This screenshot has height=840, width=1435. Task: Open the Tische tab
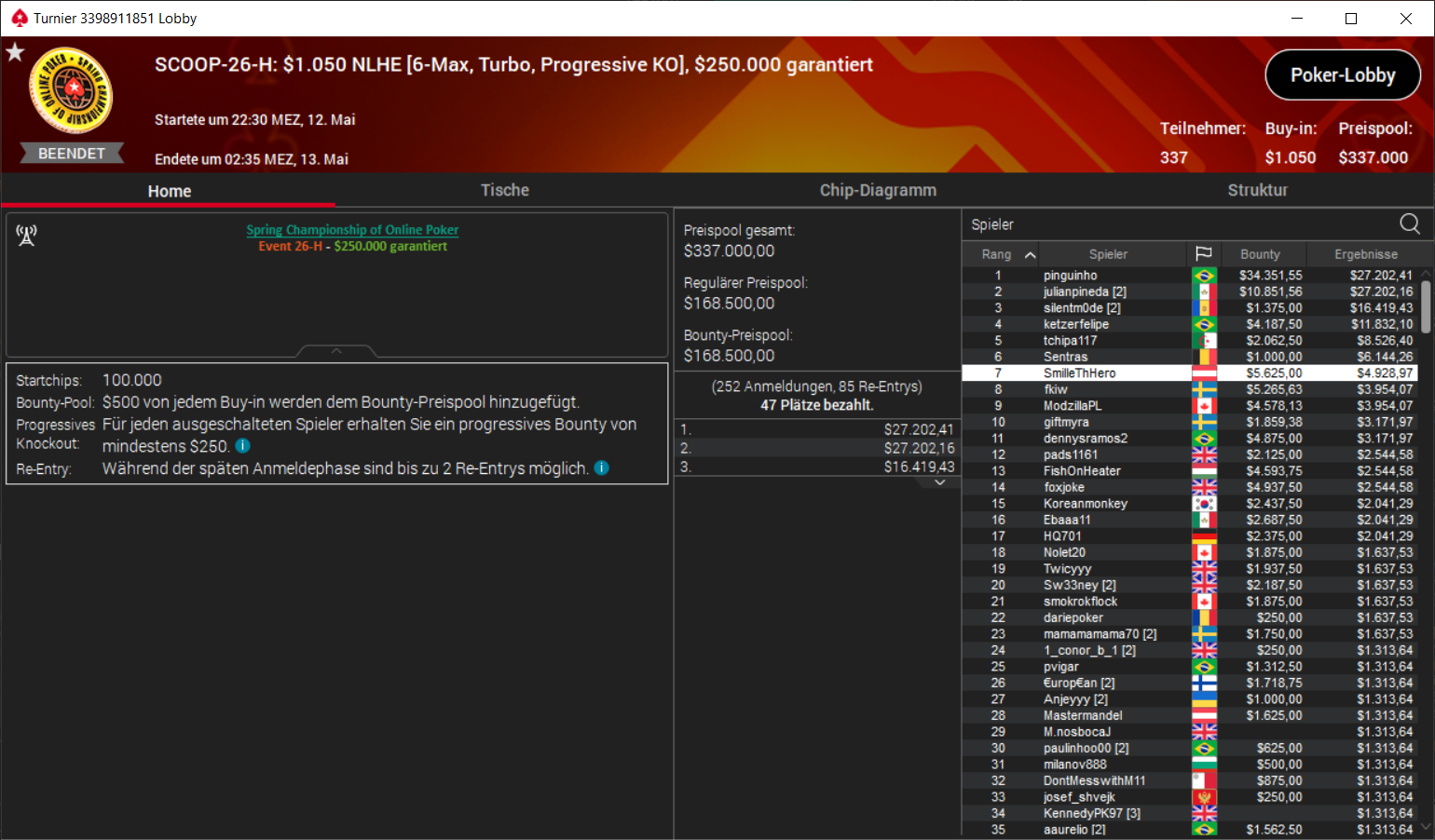(504, 190)
